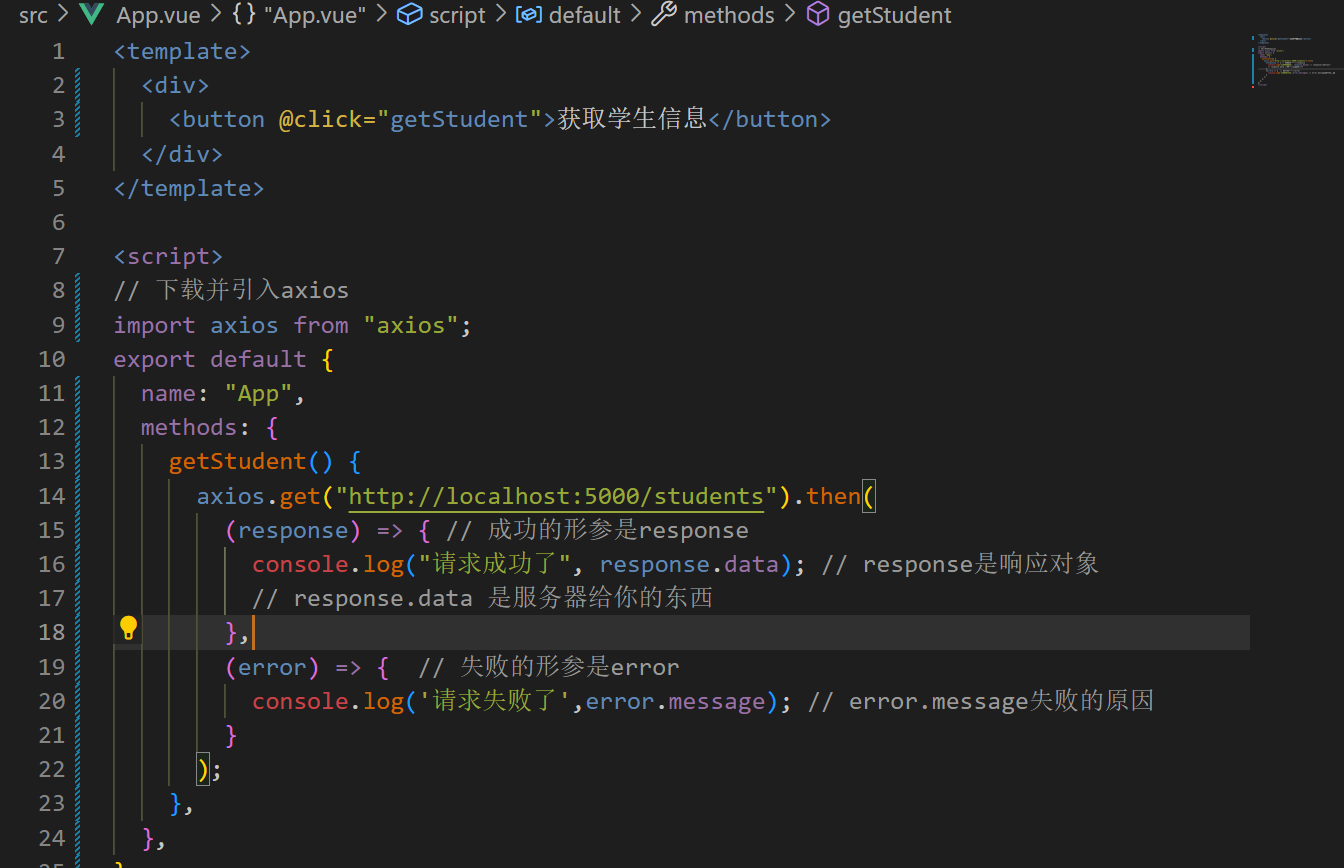Viewport: 1344px width, 868px height.
Task: Click the symbol icon before default breadcrumb
Action: tap(529, 15)
